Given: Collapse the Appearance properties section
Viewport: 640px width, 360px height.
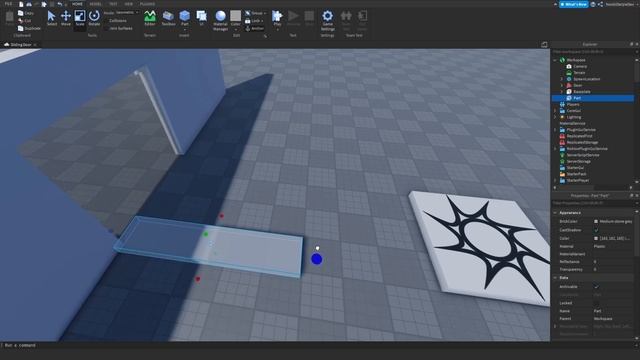Looking at the screenshot, I should [x=555, y=213].
